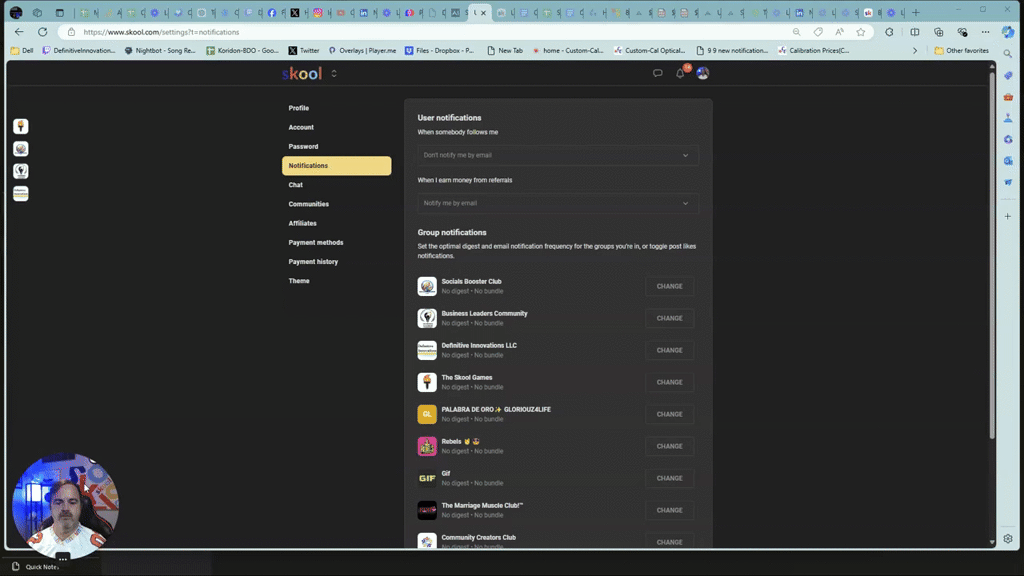Open the 'Notify me by email' referrals dropdown
Image resolution: width=1024 pixels, height=576 pixels.
[557, 203]
